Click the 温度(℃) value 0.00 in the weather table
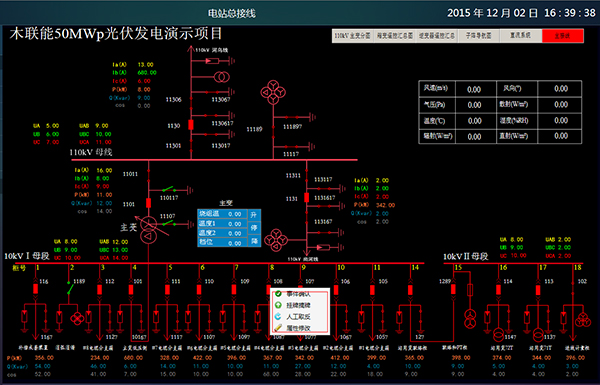Viewport: 600px width, 385px height. tap(474, 121)
